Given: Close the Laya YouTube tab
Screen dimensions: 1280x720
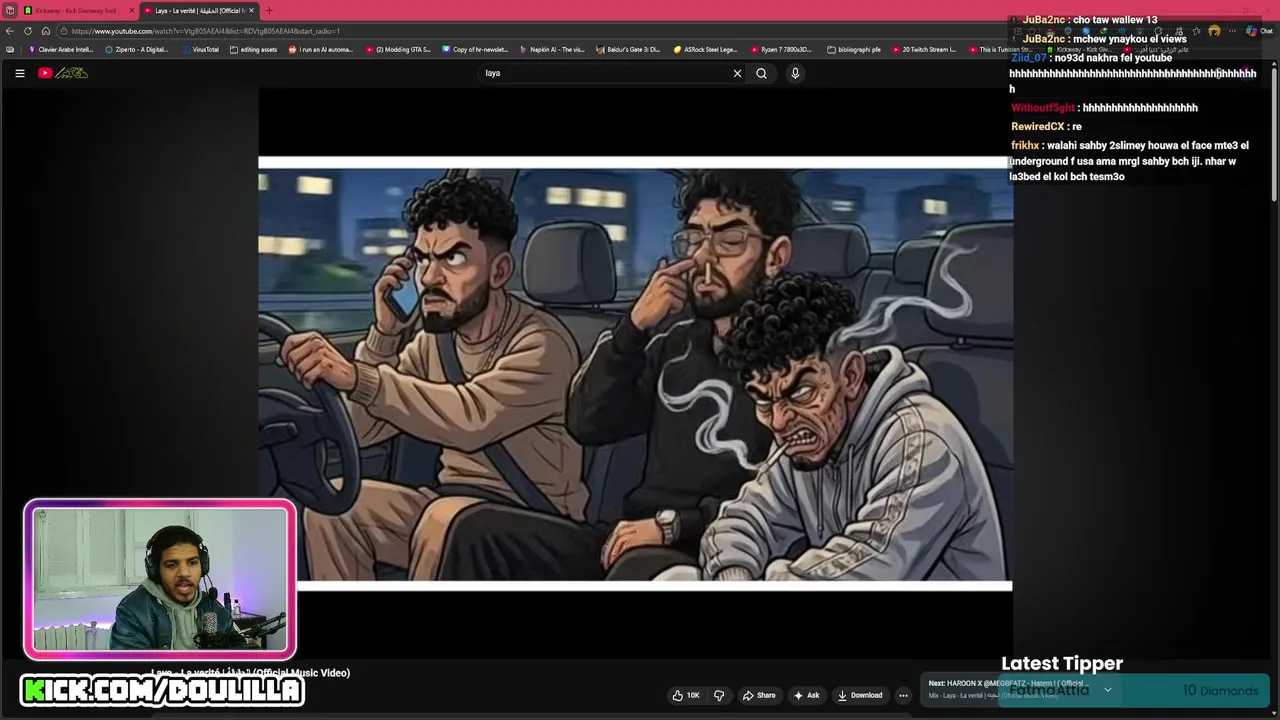Looking at the screenshot, I should point(251,10).
